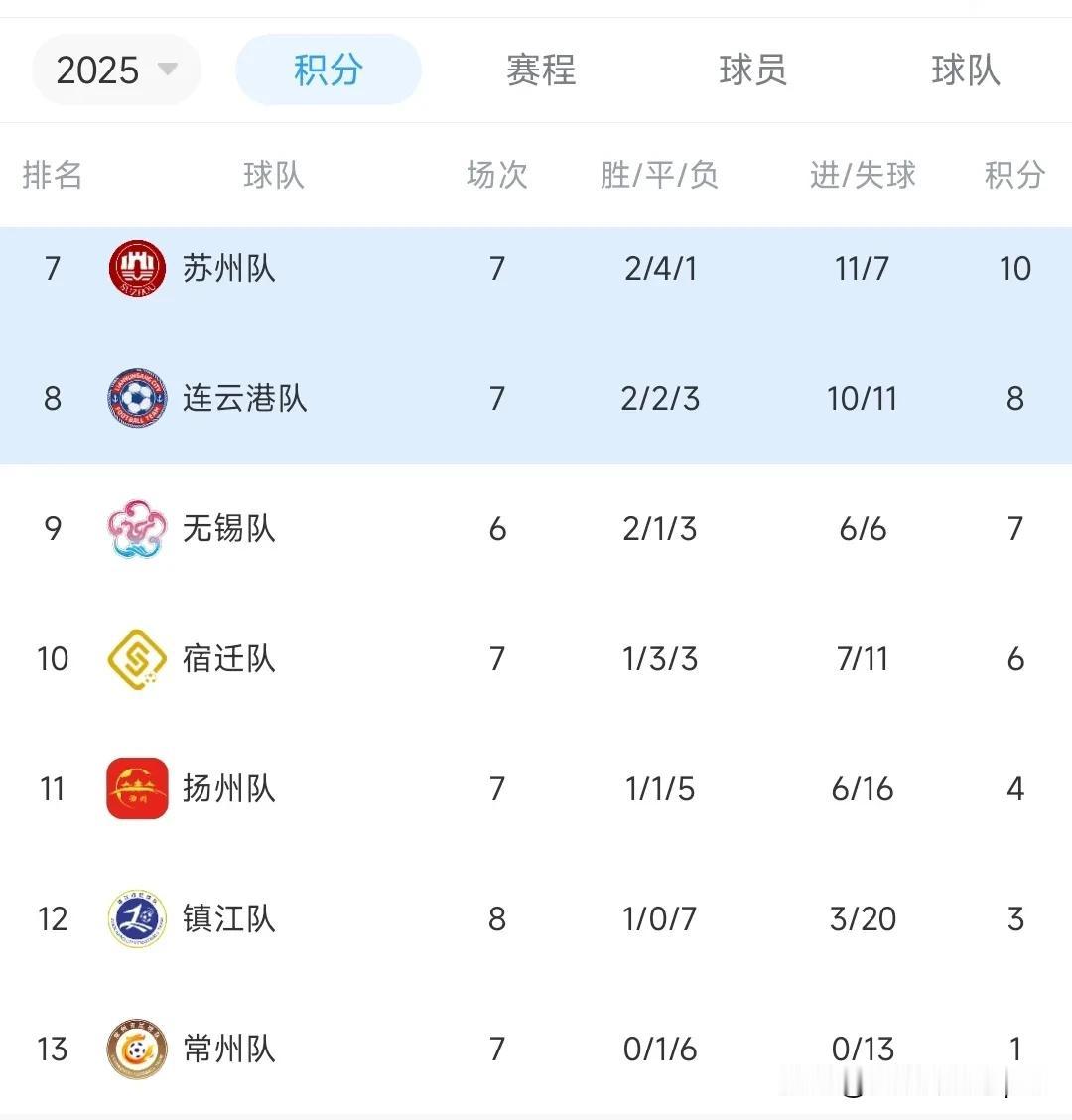The image size is (1072, 1120).
Task: Go to the 球队 teams tab
Action: pos(966,70)
